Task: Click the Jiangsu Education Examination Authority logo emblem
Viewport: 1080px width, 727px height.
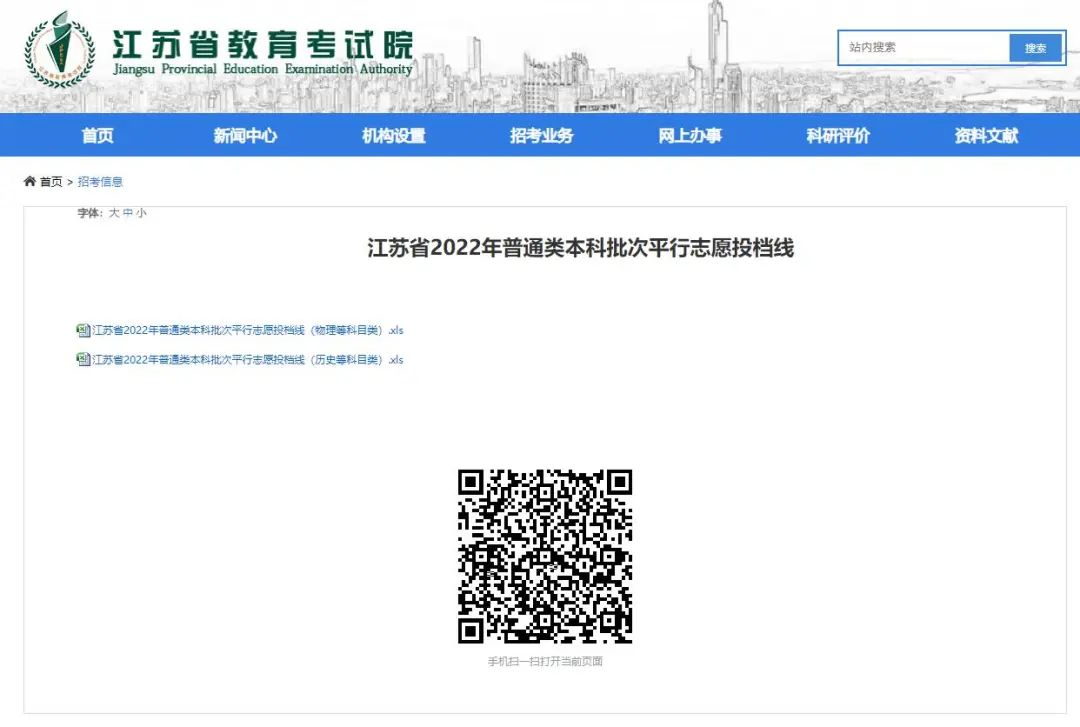Action: [x=59, y=50]
